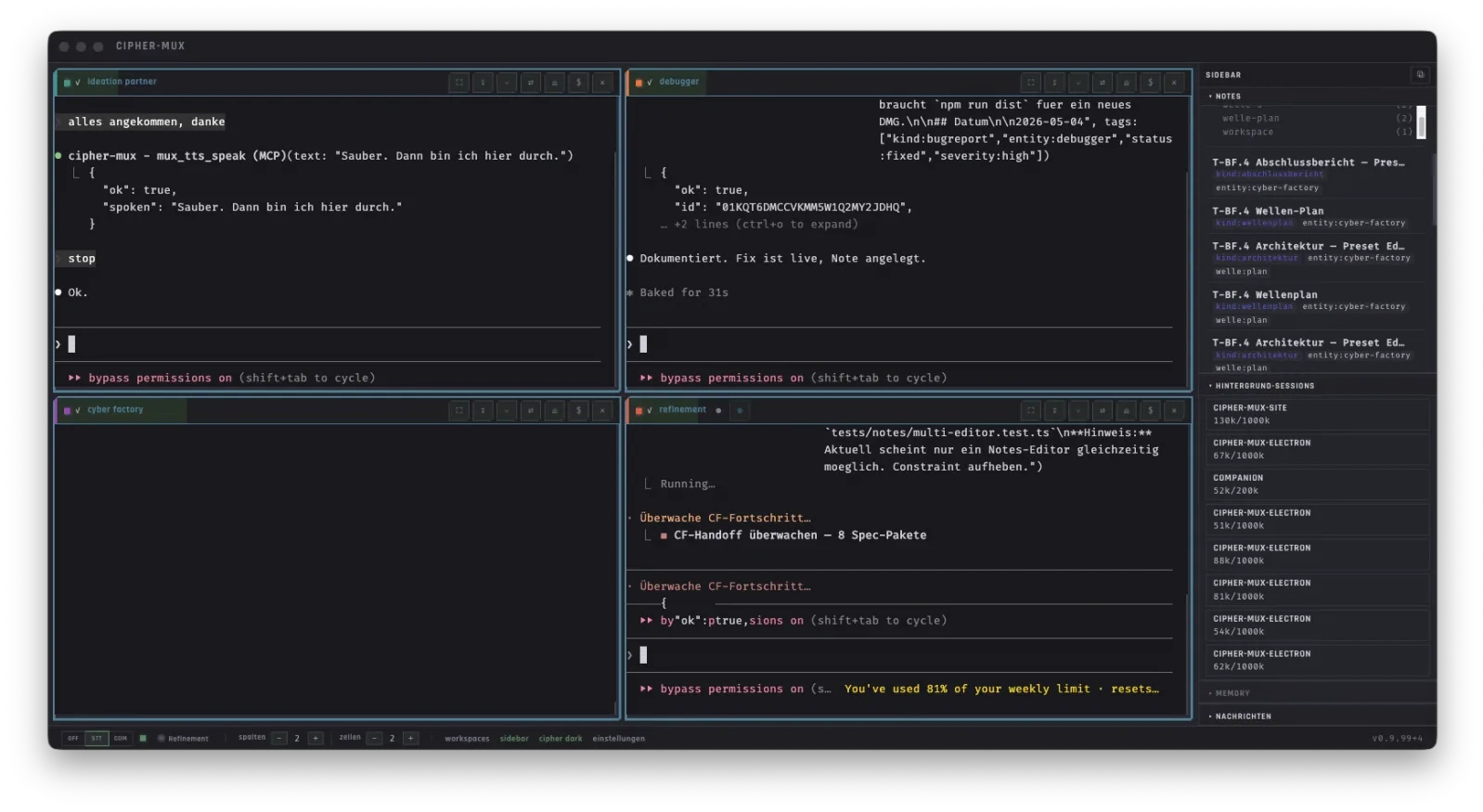1483x812 pixels.
Task: Click the dollar sign icon in debugger pane
Action: click(1151, 83)
